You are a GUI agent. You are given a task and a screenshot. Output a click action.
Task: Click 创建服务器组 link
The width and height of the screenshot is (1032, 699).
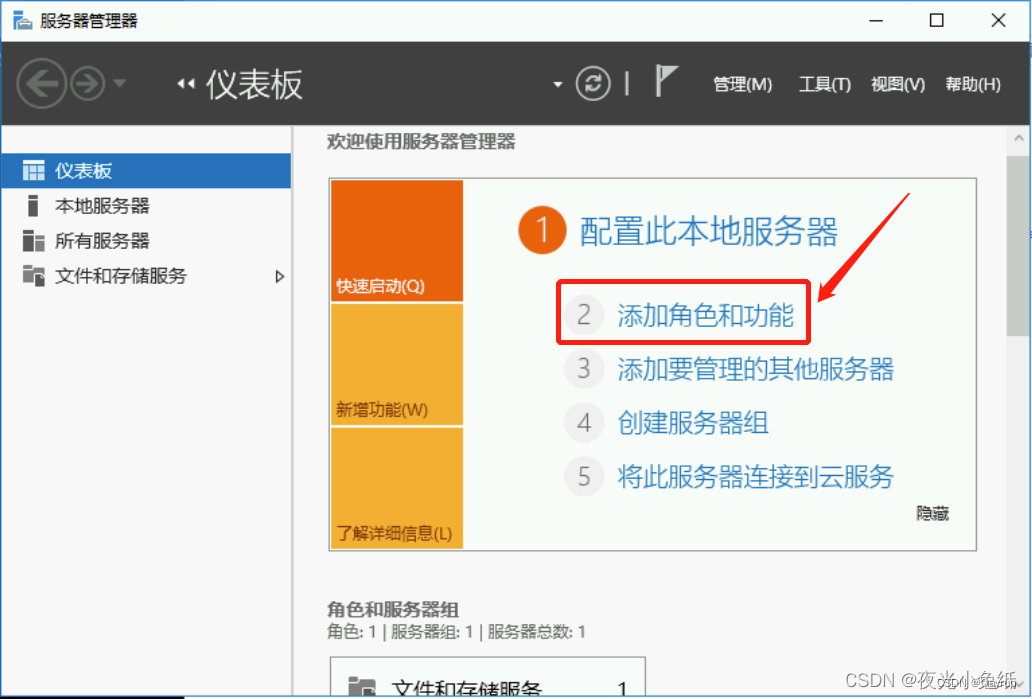click(692, 423)
